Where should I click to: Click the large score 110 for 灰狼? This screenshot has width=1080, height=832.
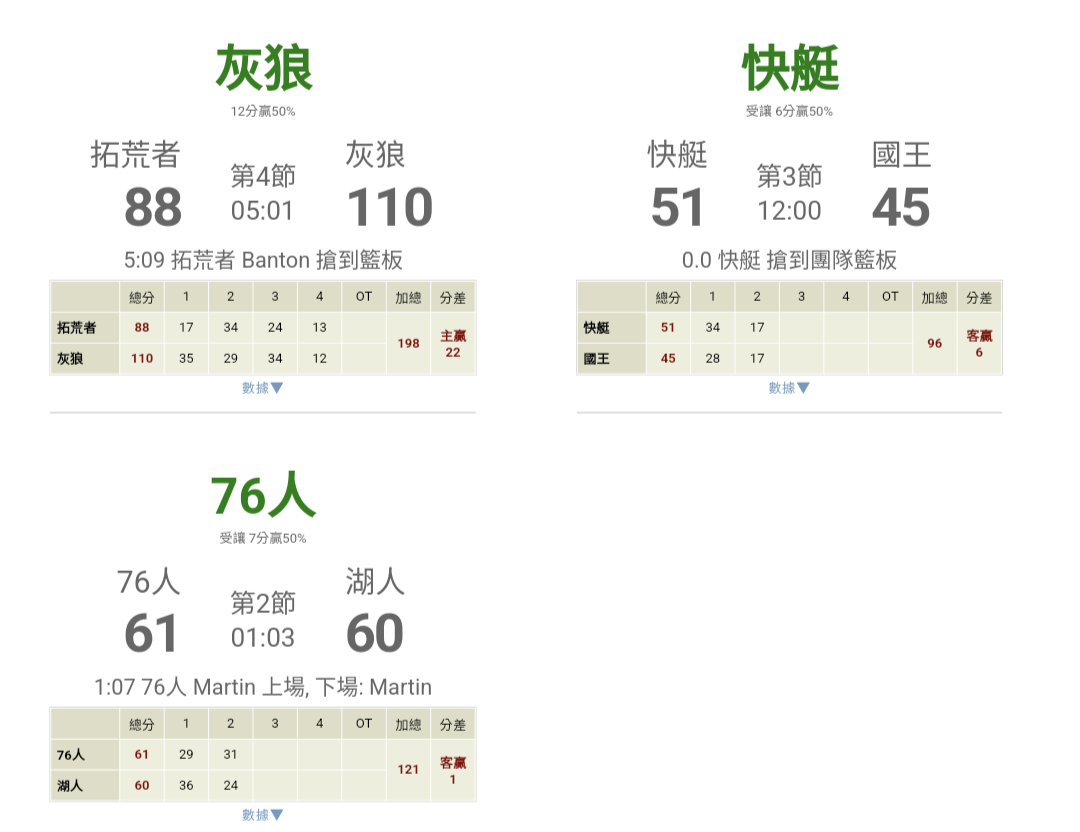tap(390, 207)
